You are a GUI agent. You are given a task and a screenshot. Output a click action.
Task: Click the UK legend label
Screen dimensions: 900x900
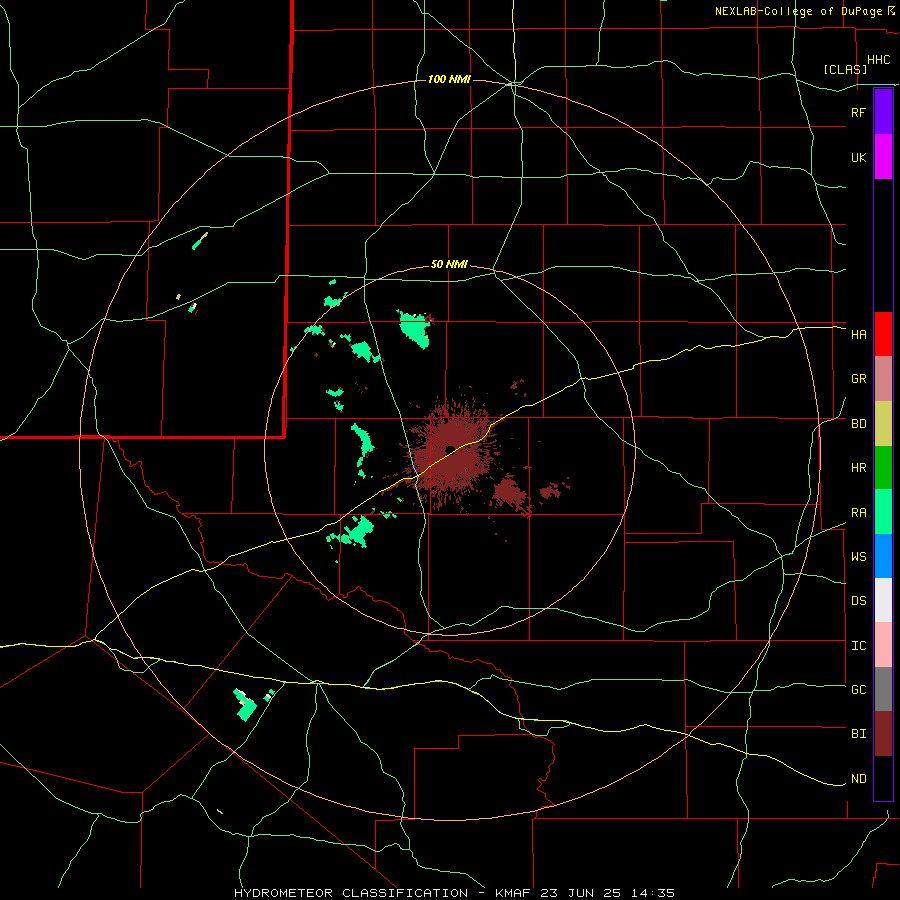[x=858, y=157]
